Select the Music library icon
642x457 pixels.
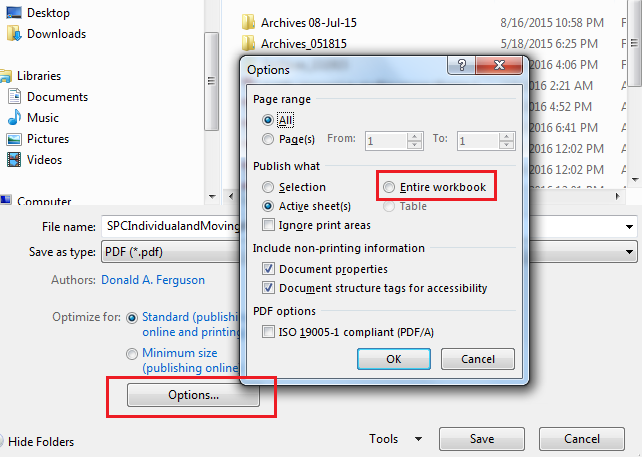pyautogui.click(x=14, y=118)
